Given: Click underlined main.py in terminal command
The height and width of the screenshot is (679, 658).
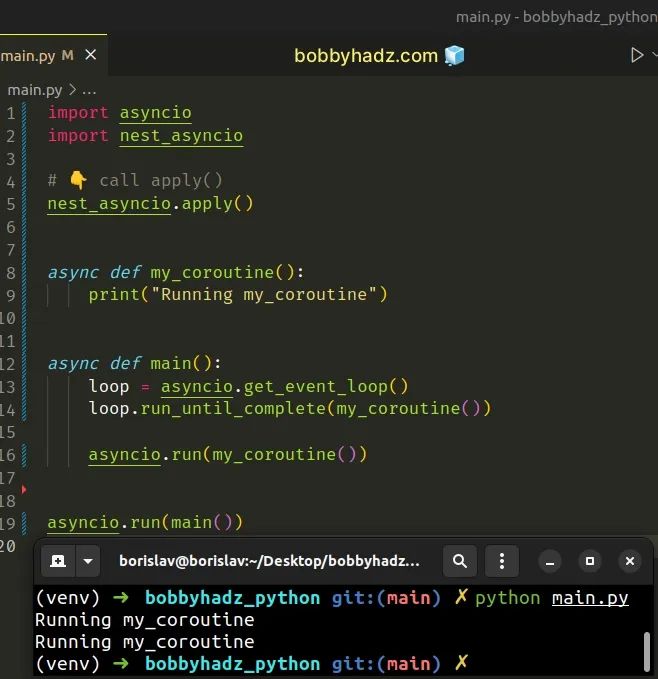Looking at the screenshot, I should point(590,598).
